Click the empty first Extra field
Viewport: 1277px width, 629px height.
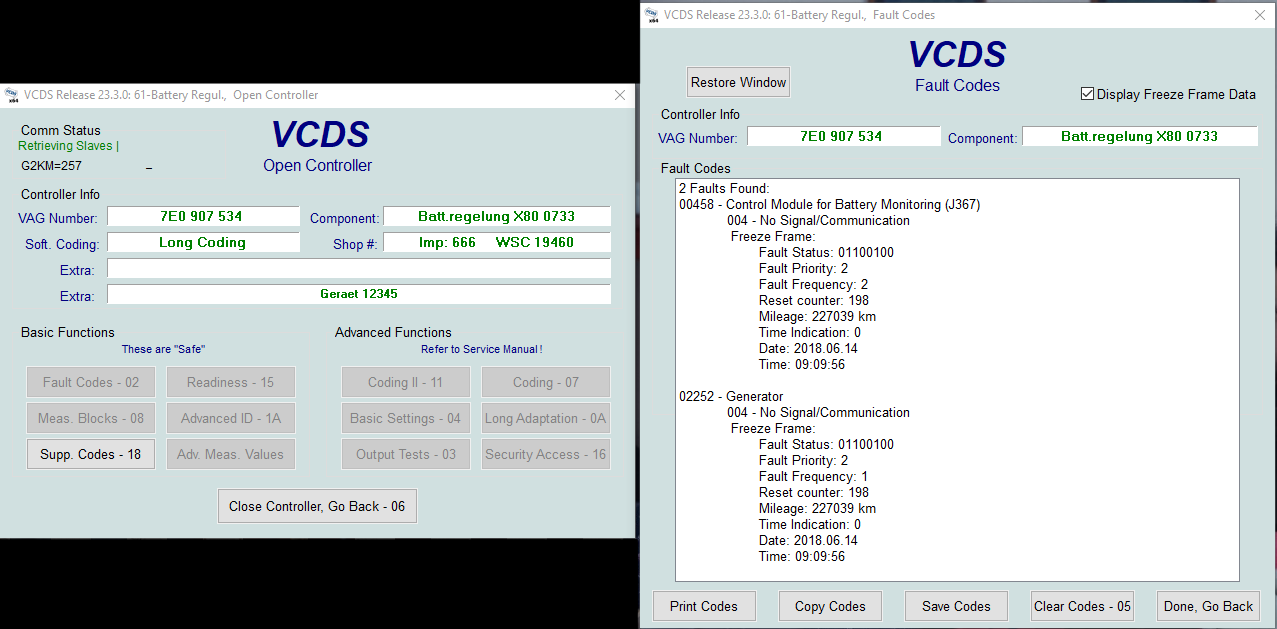[359, 268]
